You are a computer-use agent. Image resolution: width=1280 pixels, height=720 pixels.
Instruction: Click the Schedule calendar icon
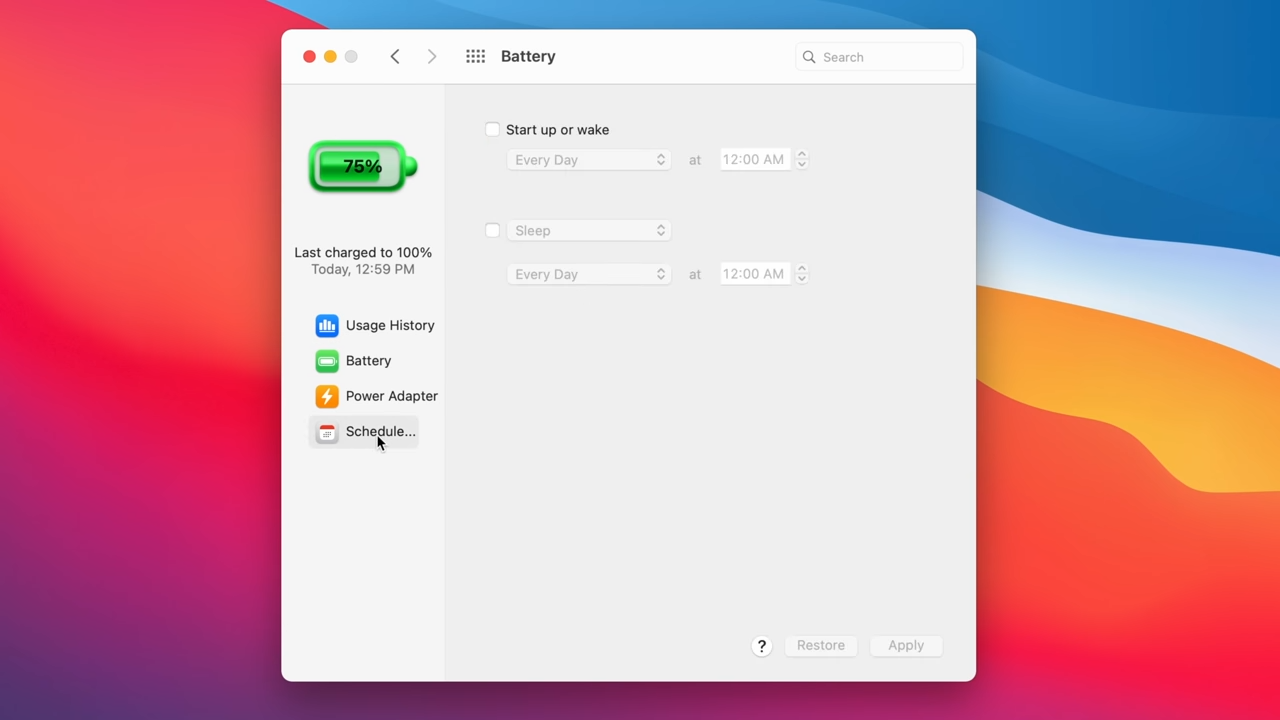coord(327,432)
